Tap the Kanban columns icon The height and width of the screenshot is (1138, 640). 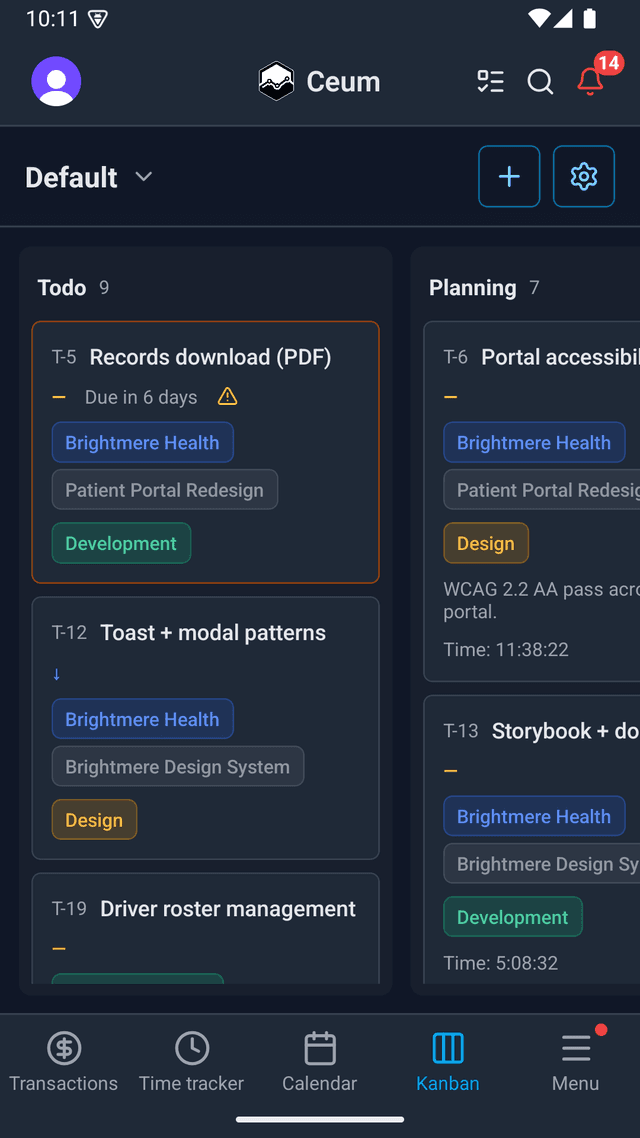pyautogui.click(x=448, y=1048)
